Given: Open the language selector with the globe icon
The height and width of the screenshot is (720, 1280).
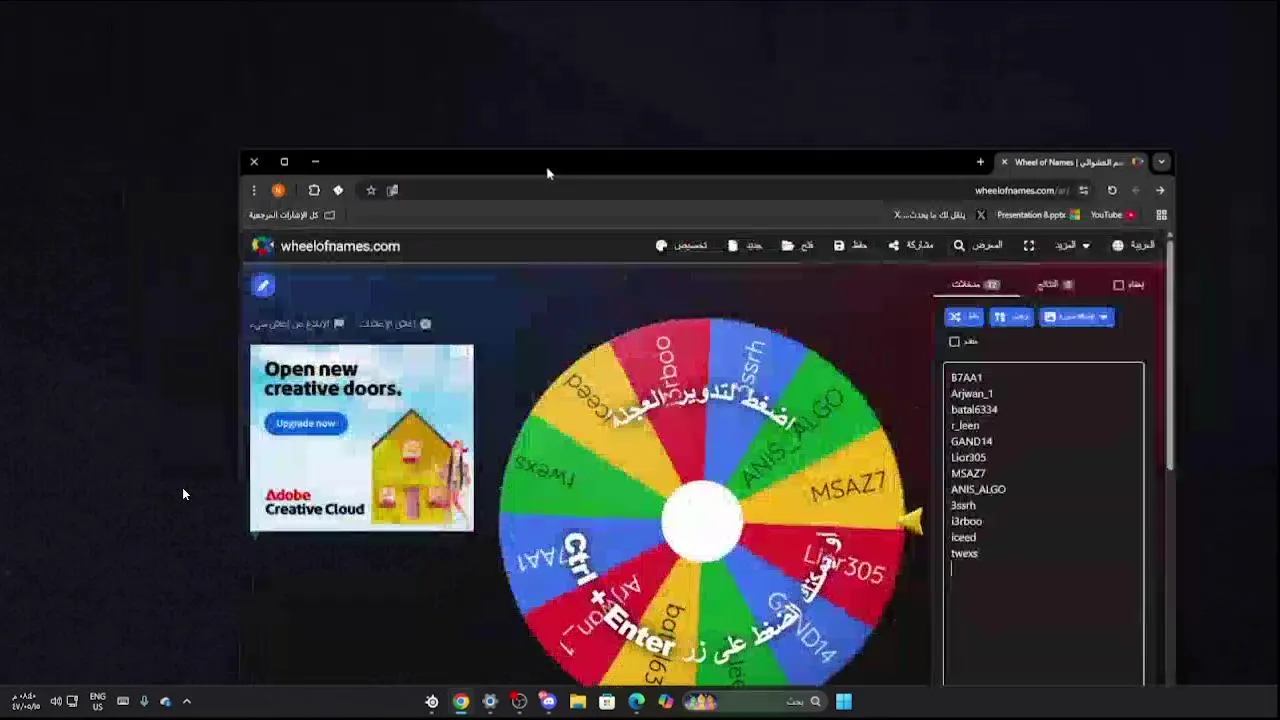Looking at the screenshot, I should click(1118, 246).
